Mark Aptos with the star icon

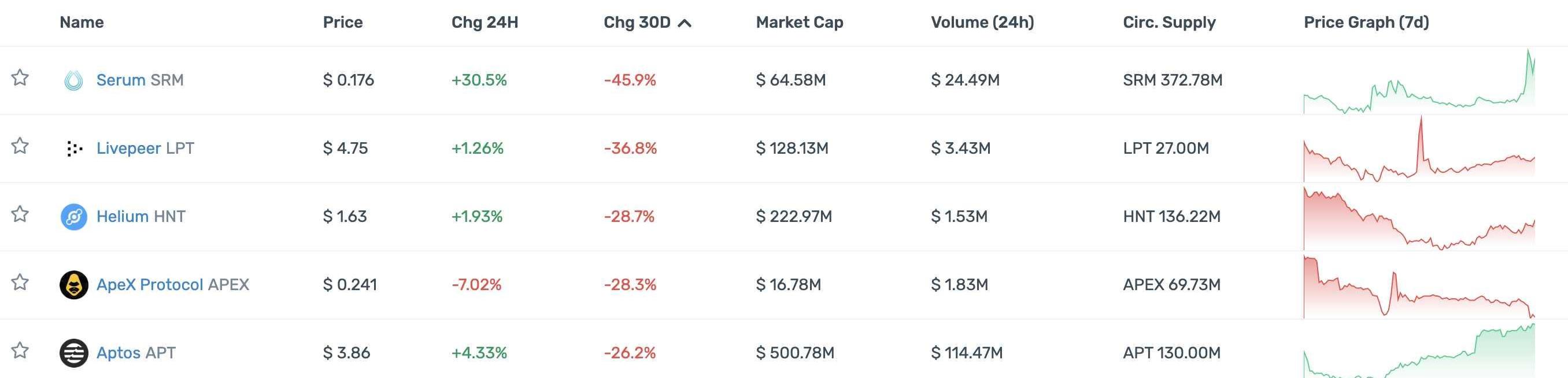[20, 350]
